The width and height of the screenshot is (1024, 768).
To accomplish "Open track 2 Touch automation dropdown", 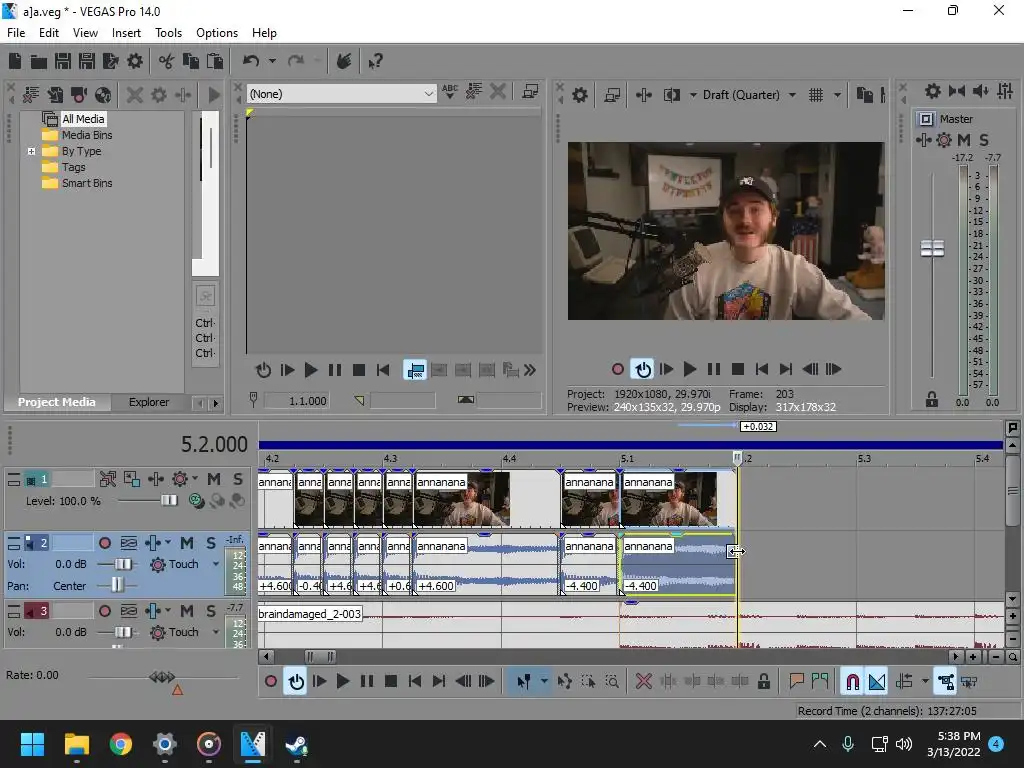I will click(x=216, y=564).
